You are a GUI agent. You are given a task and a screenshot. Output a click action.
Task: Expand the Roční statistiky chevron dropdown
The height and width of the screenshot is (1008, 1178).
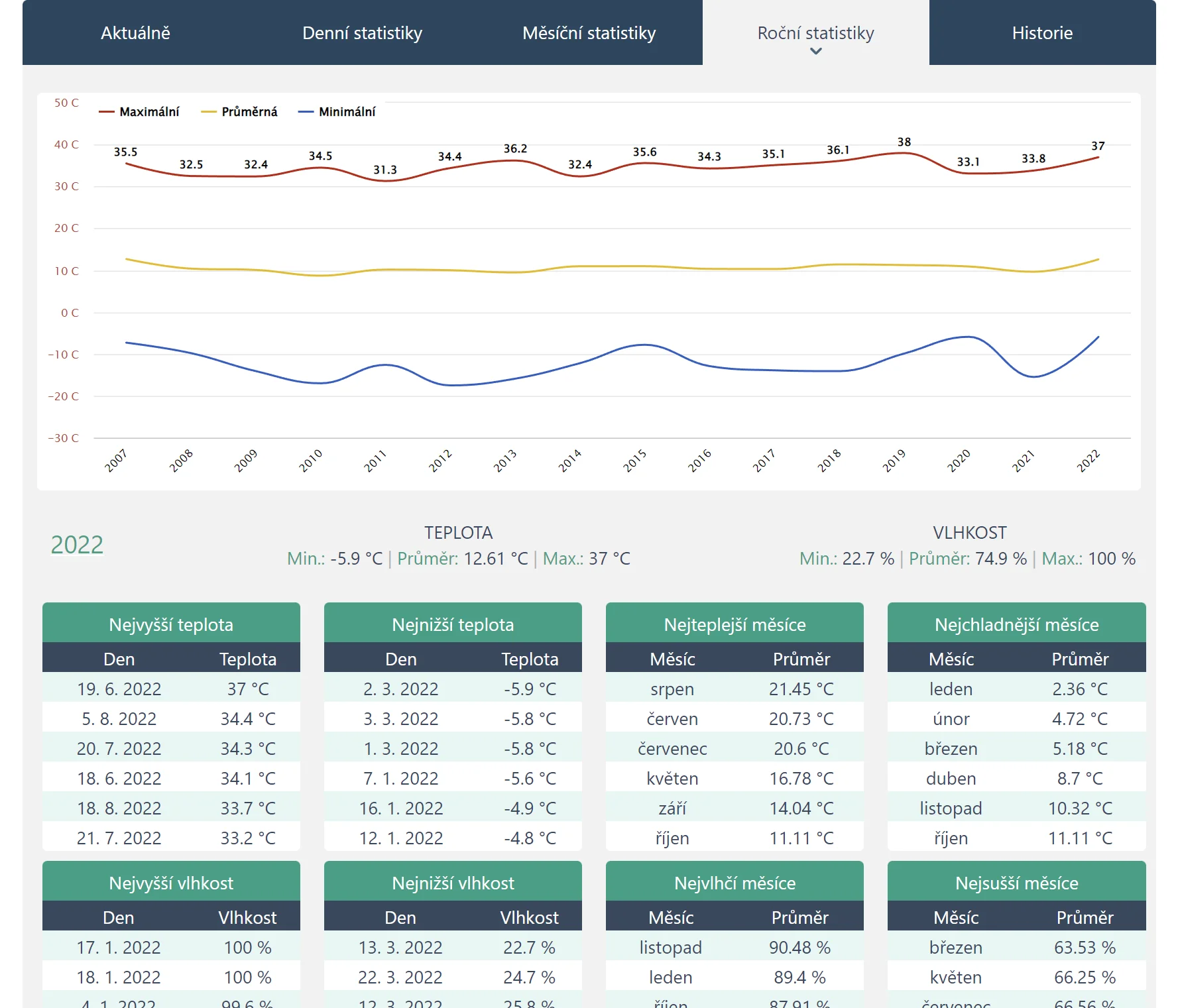coord(816,51)
